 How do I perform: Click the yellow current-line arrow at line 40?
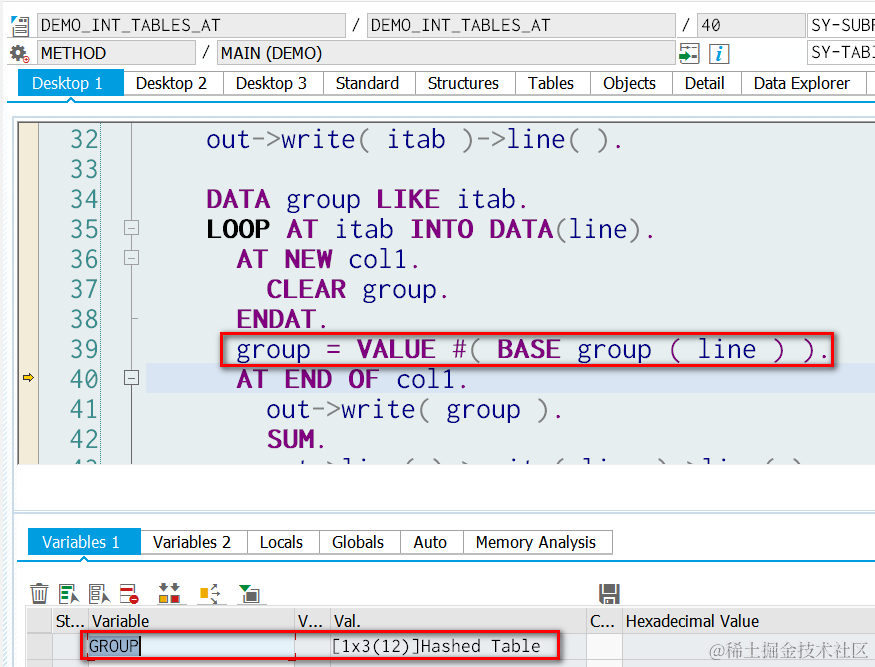(x=28, y=378)
